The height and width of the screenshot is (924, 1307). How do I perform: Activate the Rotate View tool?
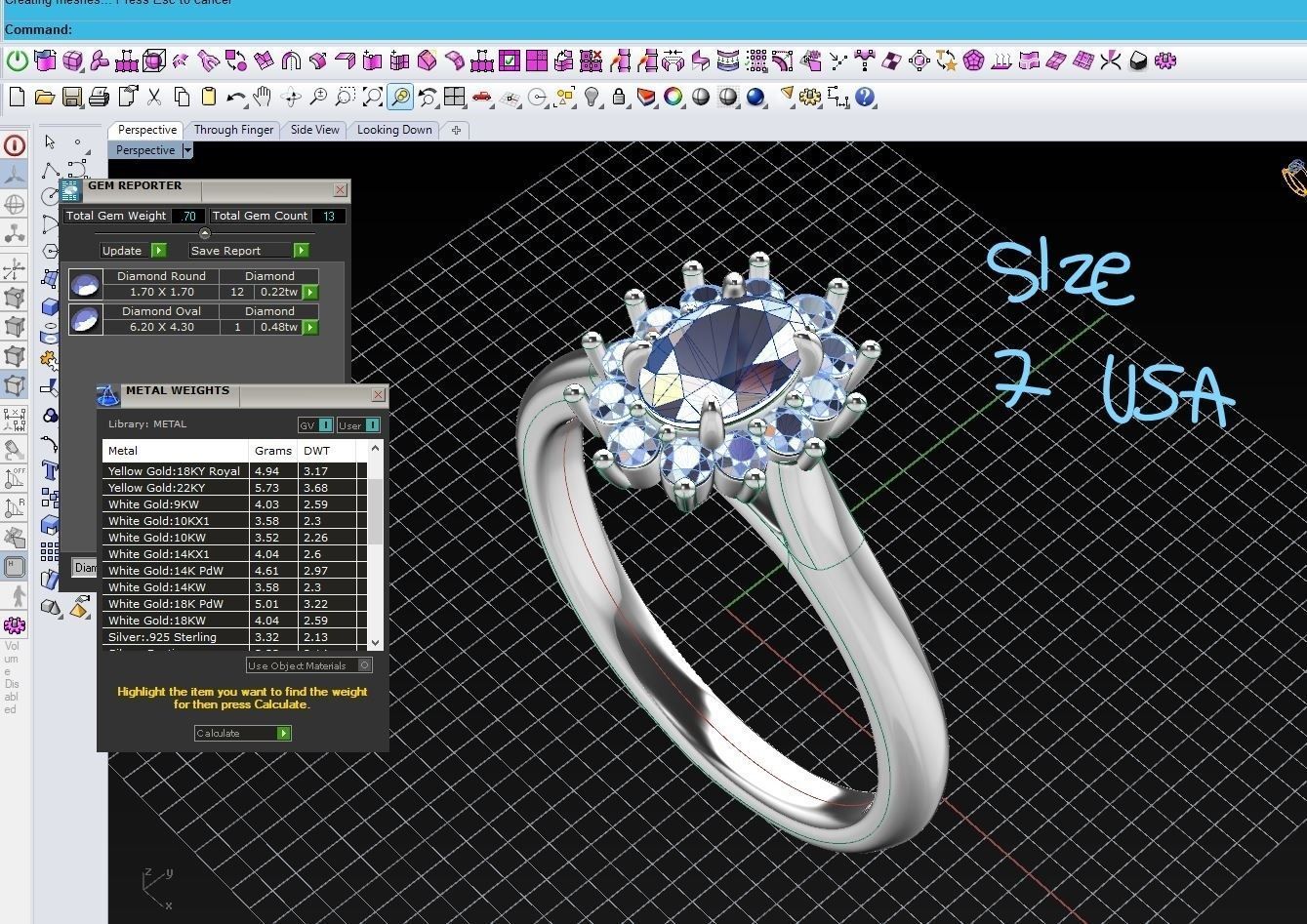[x=290, y=97]
